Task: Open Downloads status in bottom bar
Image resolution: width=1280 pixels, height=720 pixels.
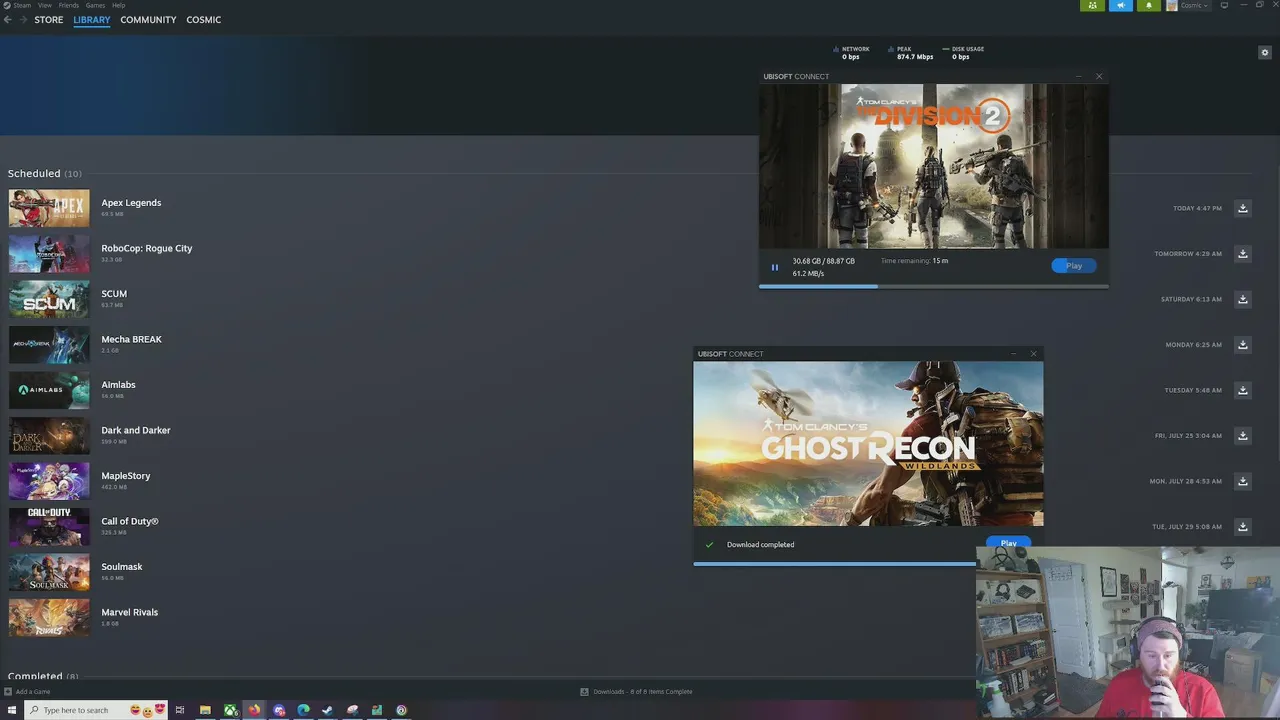Action: [636, 691]
